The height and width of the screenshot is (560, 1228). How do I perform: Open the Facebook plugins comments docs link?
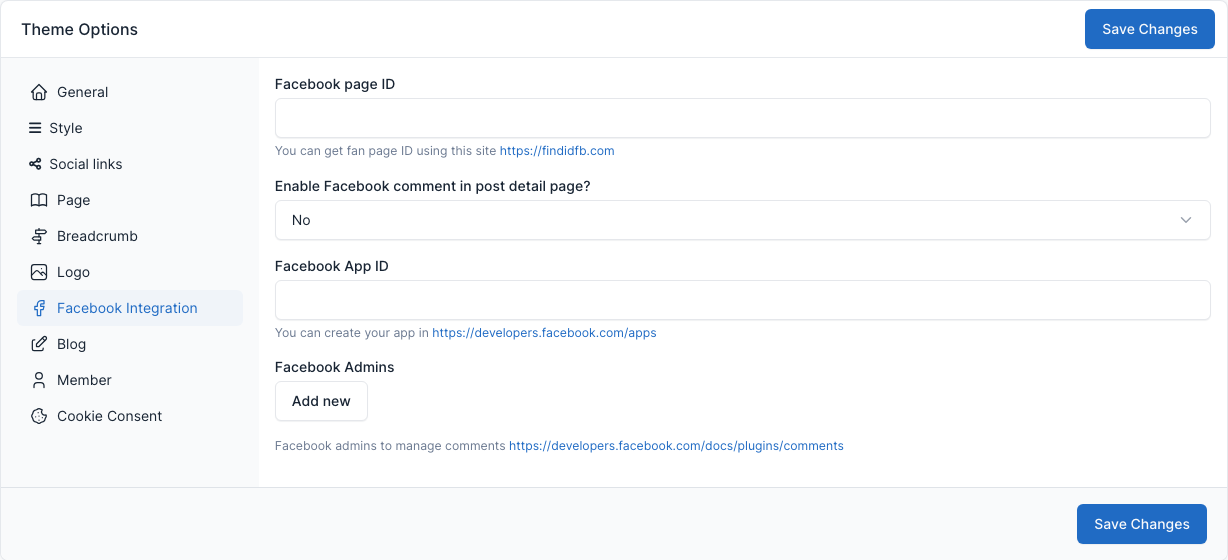click(676, 446)
